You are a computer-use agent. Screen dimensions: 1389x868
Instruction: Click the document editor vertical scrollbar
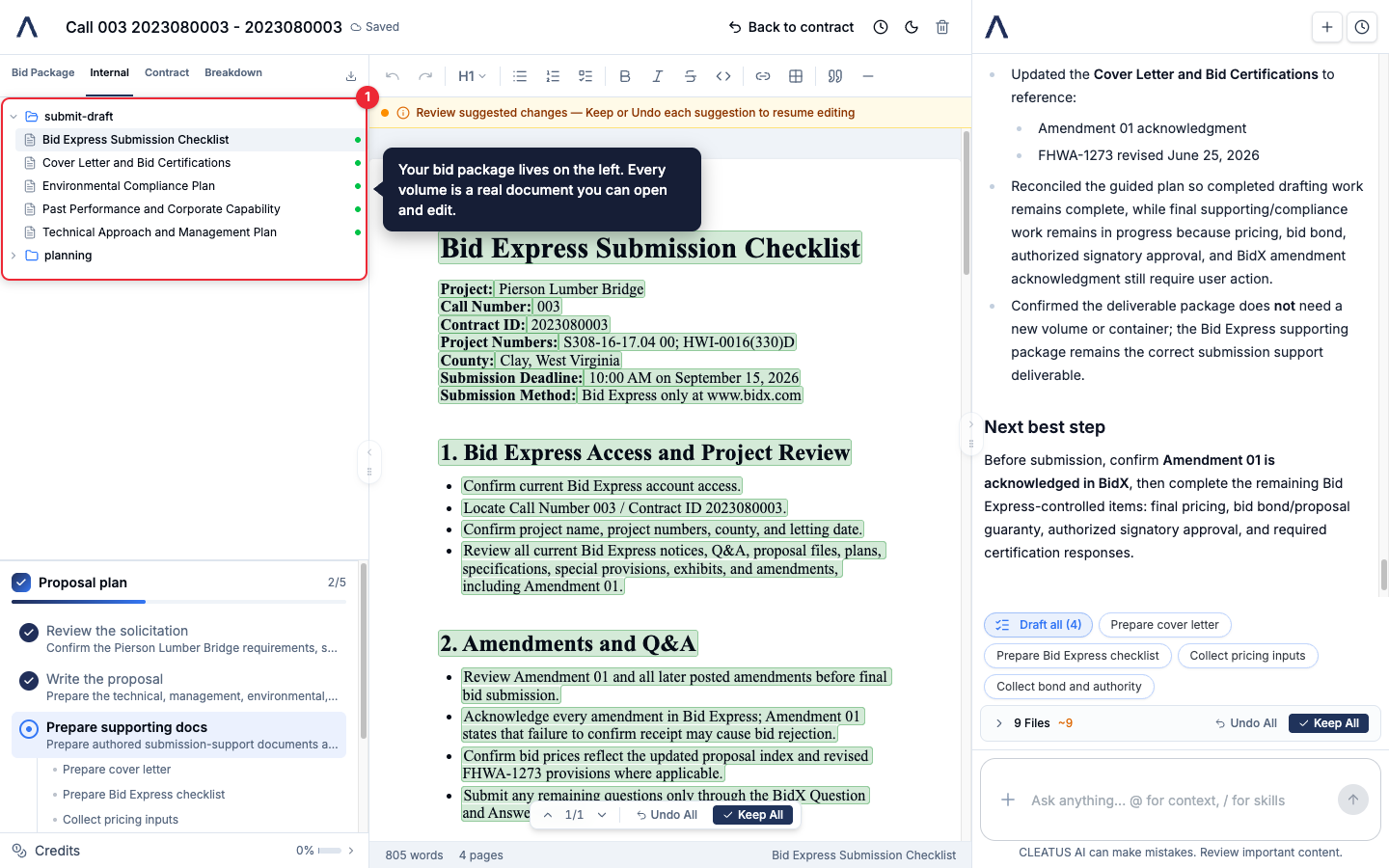pos(967,203)
